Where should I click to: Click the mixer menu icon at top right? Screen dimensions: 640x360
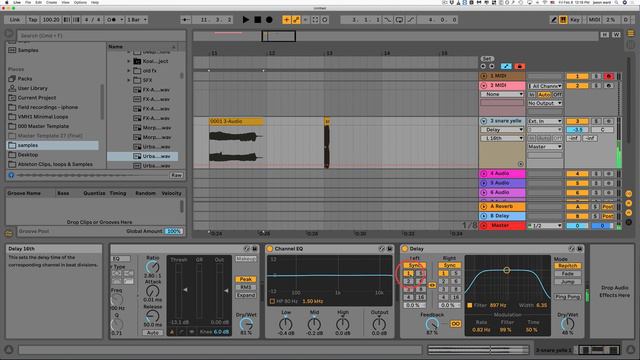point(631,33)
